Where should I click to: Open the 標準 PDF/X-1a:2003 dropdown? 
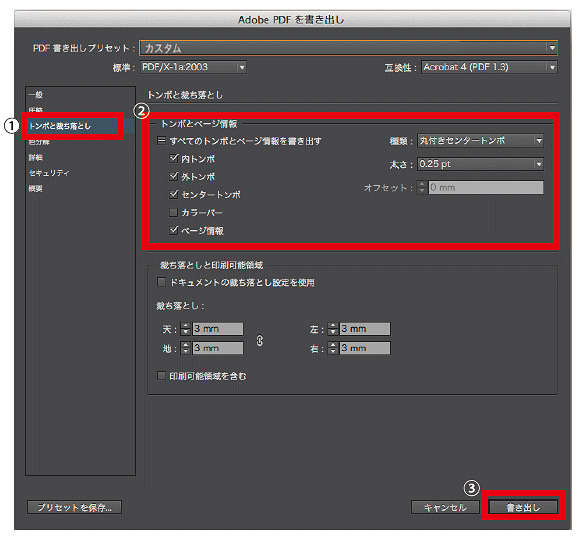(193, 67)
